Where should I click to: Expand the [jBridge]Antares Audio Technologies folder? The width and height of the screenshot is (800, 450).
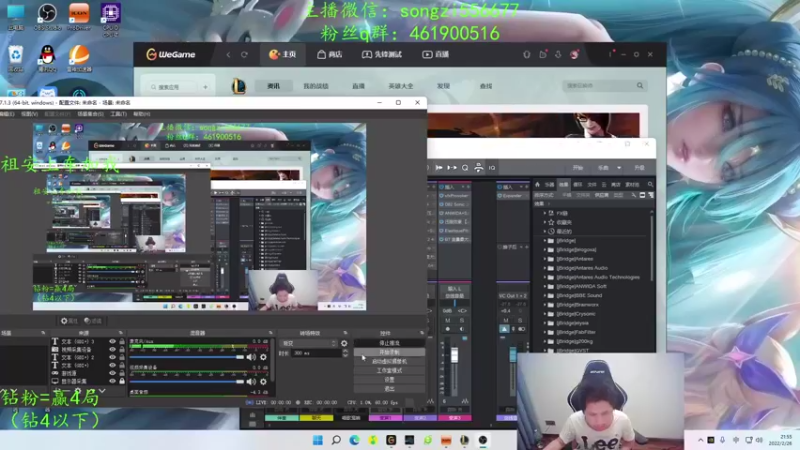pyautogui.click(x=544, y=277)
